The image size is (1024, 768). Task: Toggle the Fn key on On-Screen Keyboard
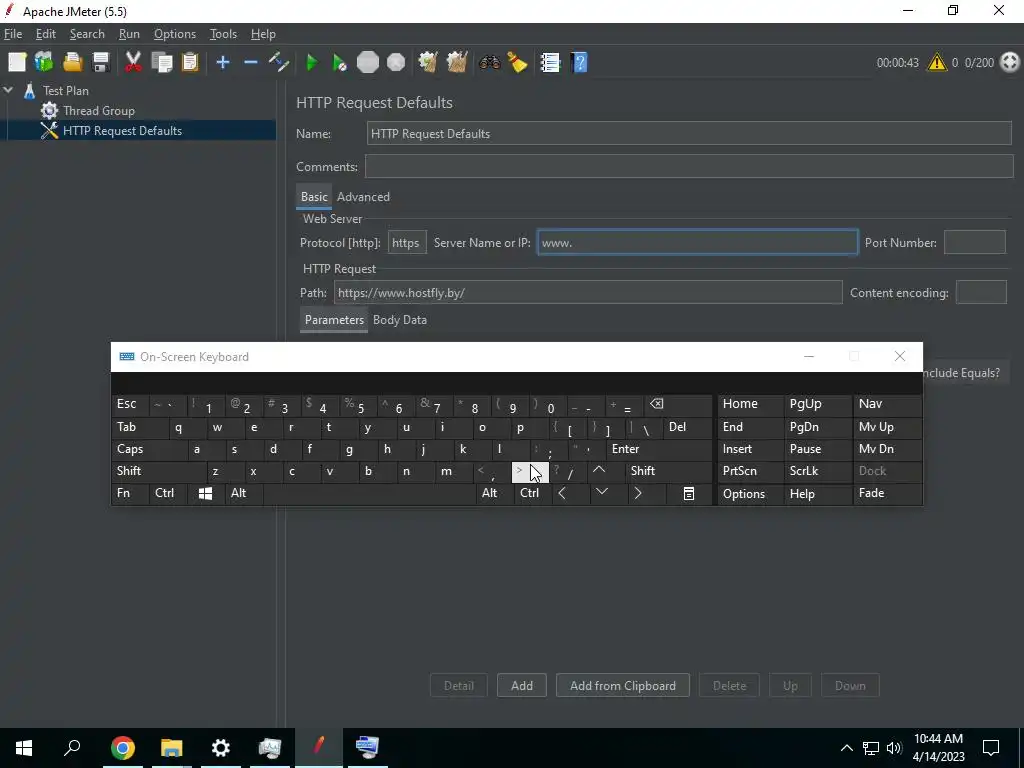(129, 493)
